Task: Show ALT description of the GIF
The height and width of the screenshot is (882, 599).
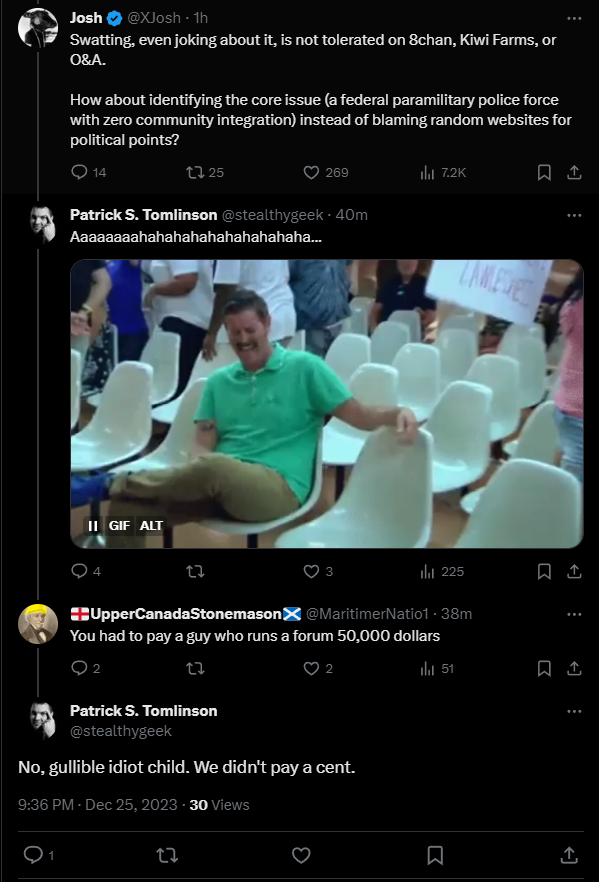Action: pos(151,525)
